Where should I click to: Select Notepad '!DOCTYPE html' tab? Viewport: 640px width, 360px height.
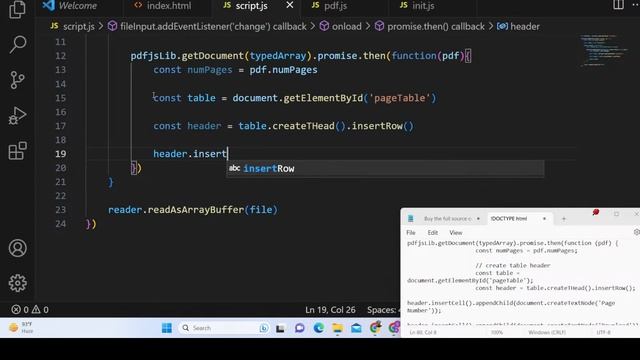coord(509,219)
